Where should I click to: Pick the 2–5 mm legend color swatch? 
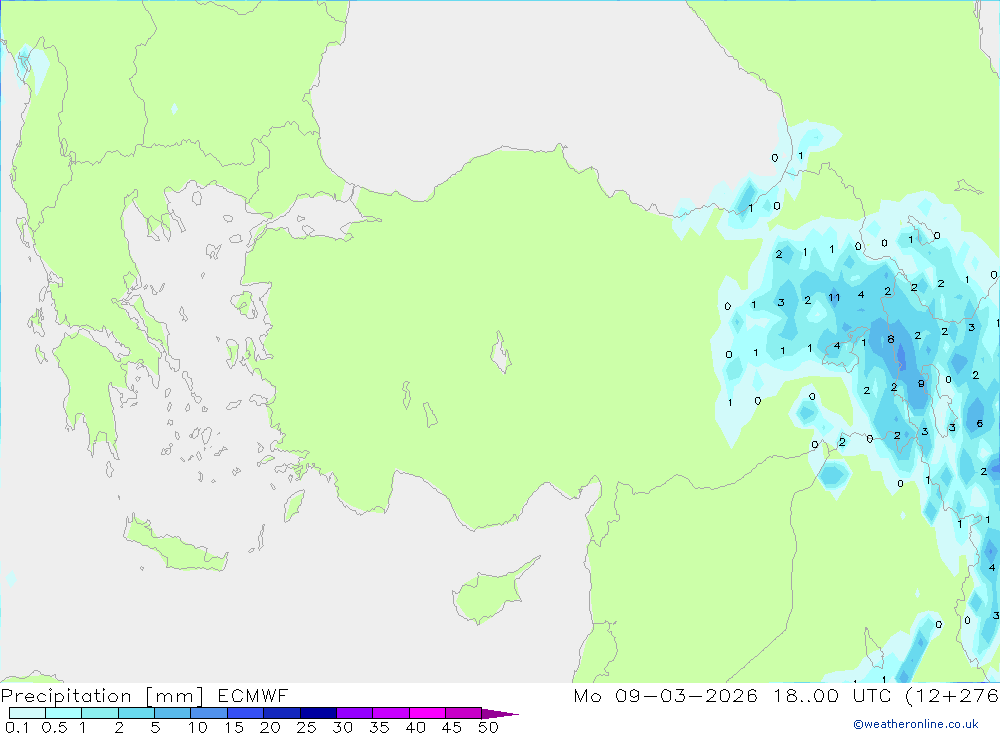136,713
